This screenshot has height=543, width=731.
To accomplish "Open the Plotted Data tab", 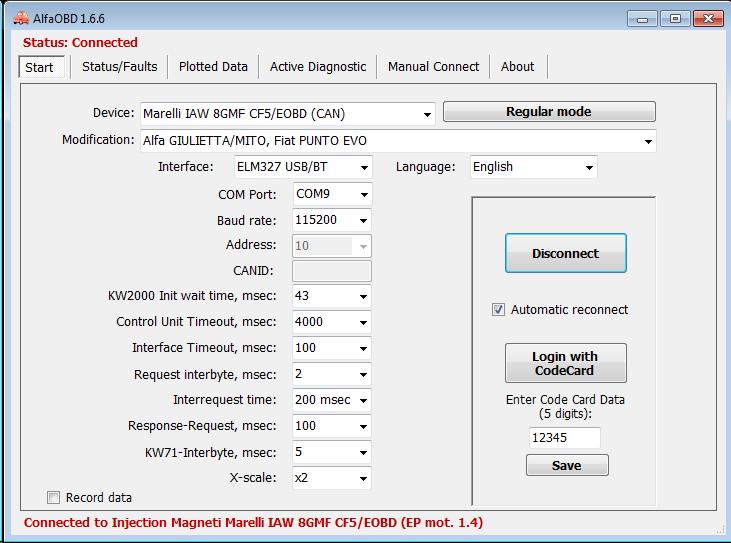I will pos(213,67).
